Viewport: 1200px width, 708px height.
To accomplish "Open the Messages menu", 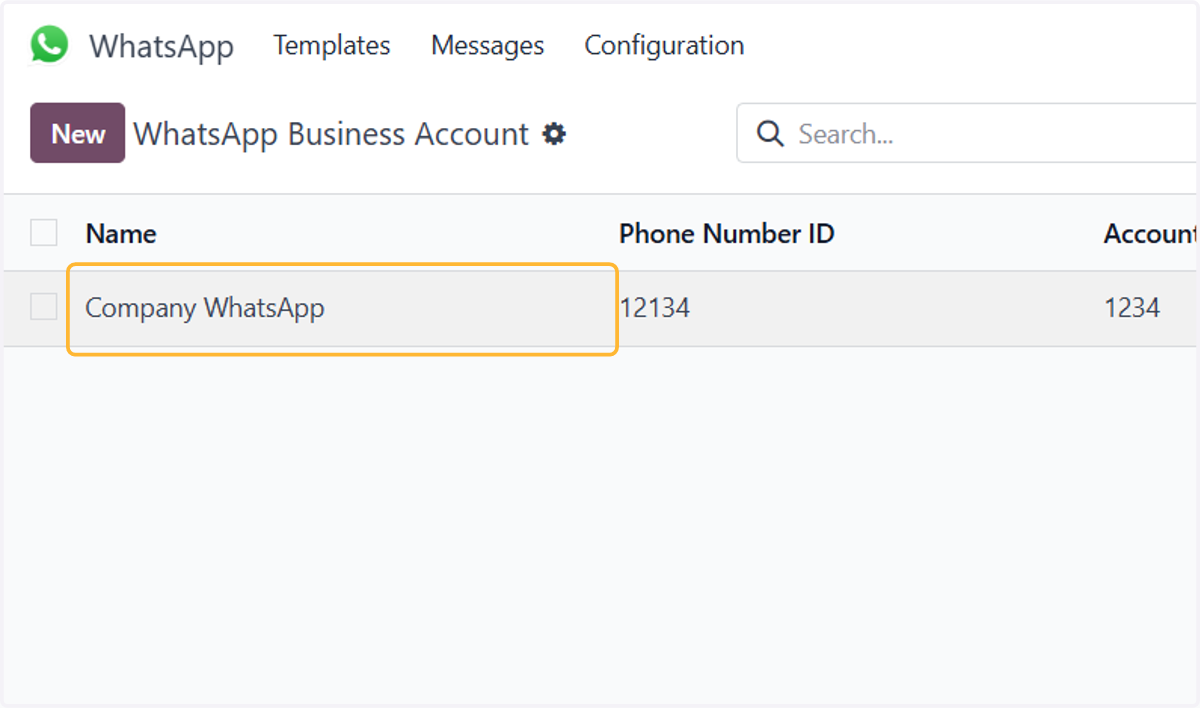I will pyautogui.click(x=488, y=46).
